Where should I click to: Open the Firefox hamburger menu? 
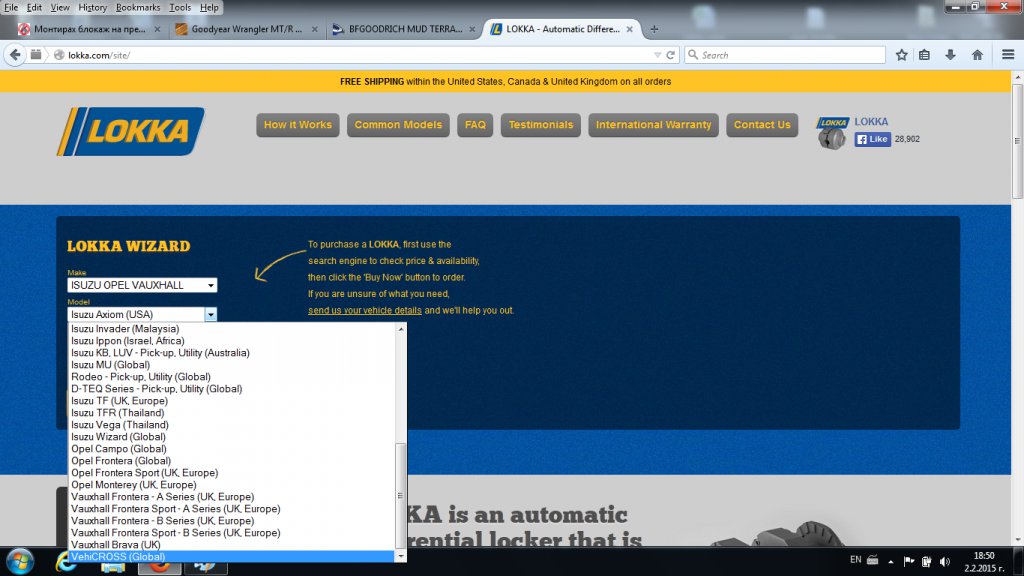1008,55
